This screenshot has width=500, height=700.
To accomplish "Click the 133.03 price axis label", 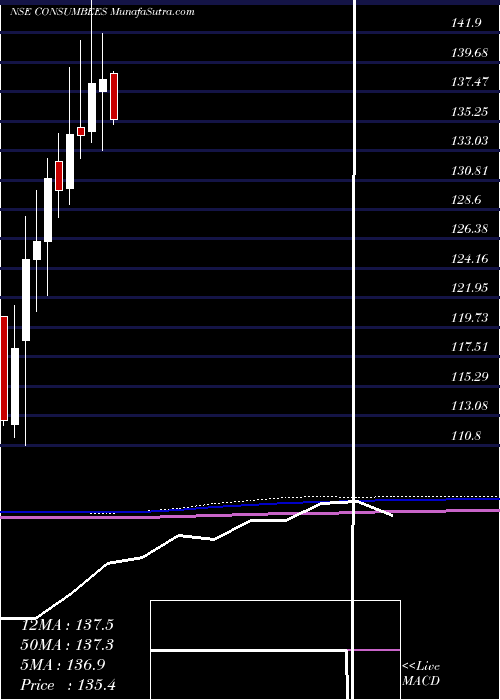I will [x=469, y=141].
